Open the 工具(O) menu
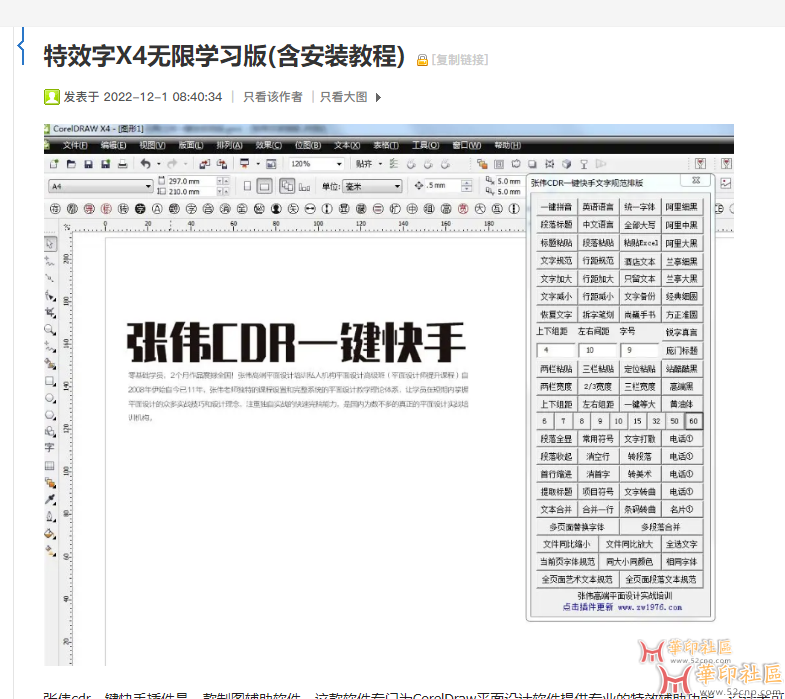785x699 pixels. pyautogui.click(x=426, y=145)
